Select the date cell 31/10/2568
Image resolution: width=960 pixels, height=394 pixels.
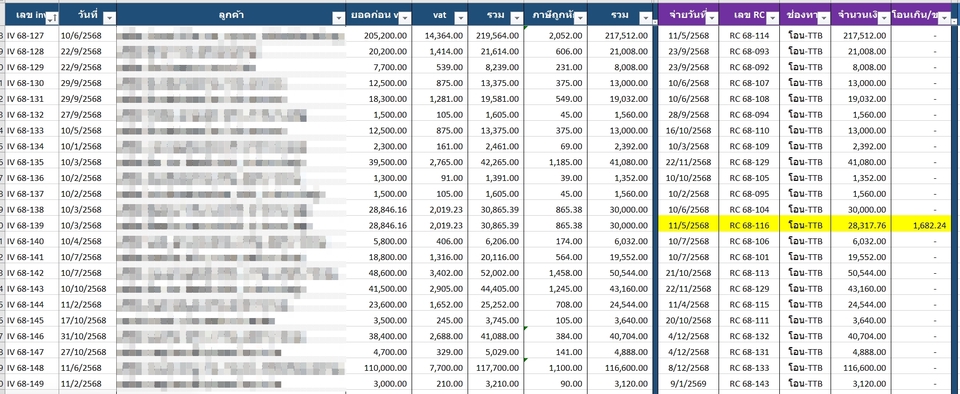click(x=88, y=336)
